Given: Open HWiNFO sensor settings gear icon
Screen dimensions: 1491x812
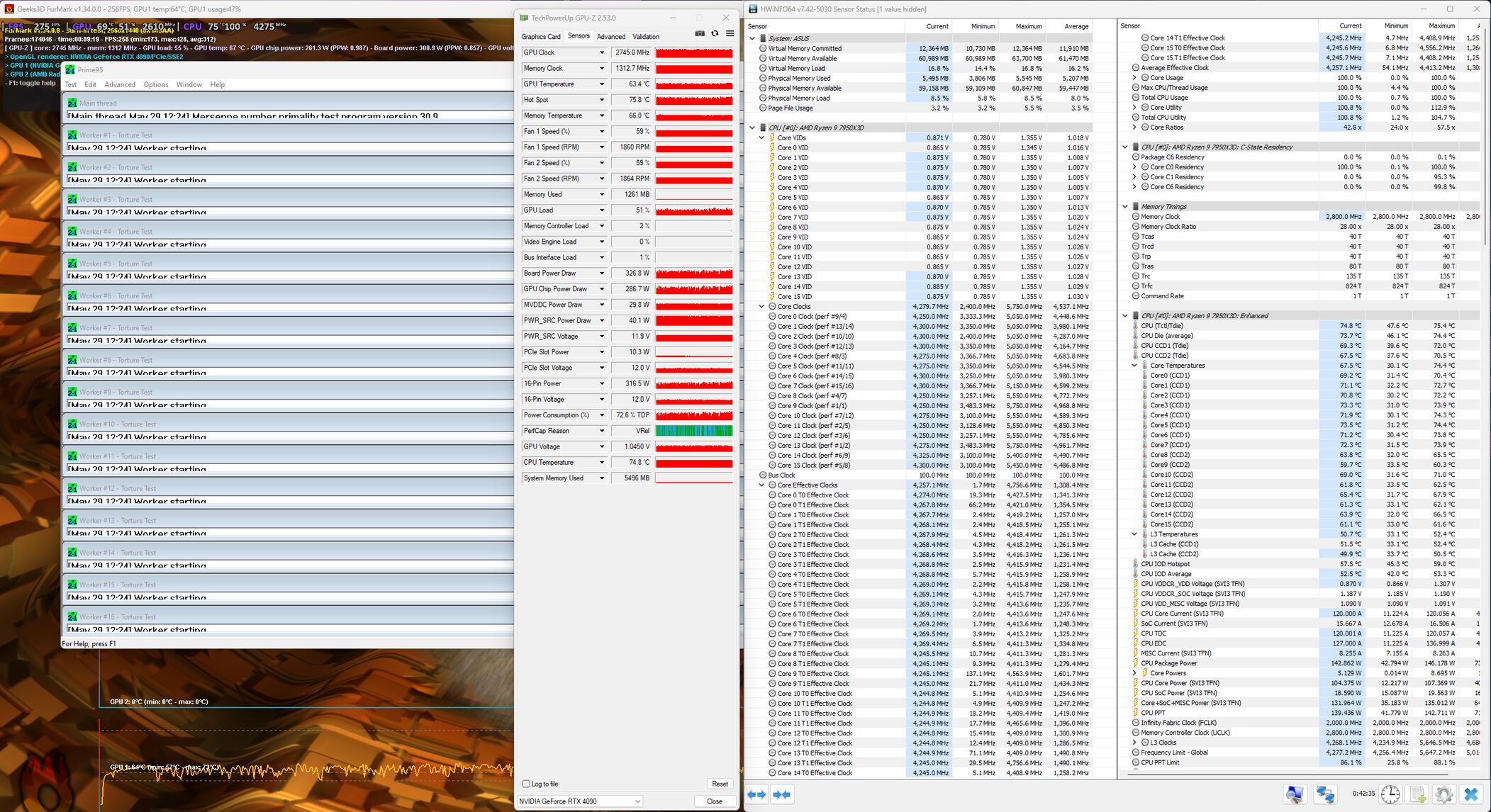Looking at the screenshot, I should [1443, 794].
